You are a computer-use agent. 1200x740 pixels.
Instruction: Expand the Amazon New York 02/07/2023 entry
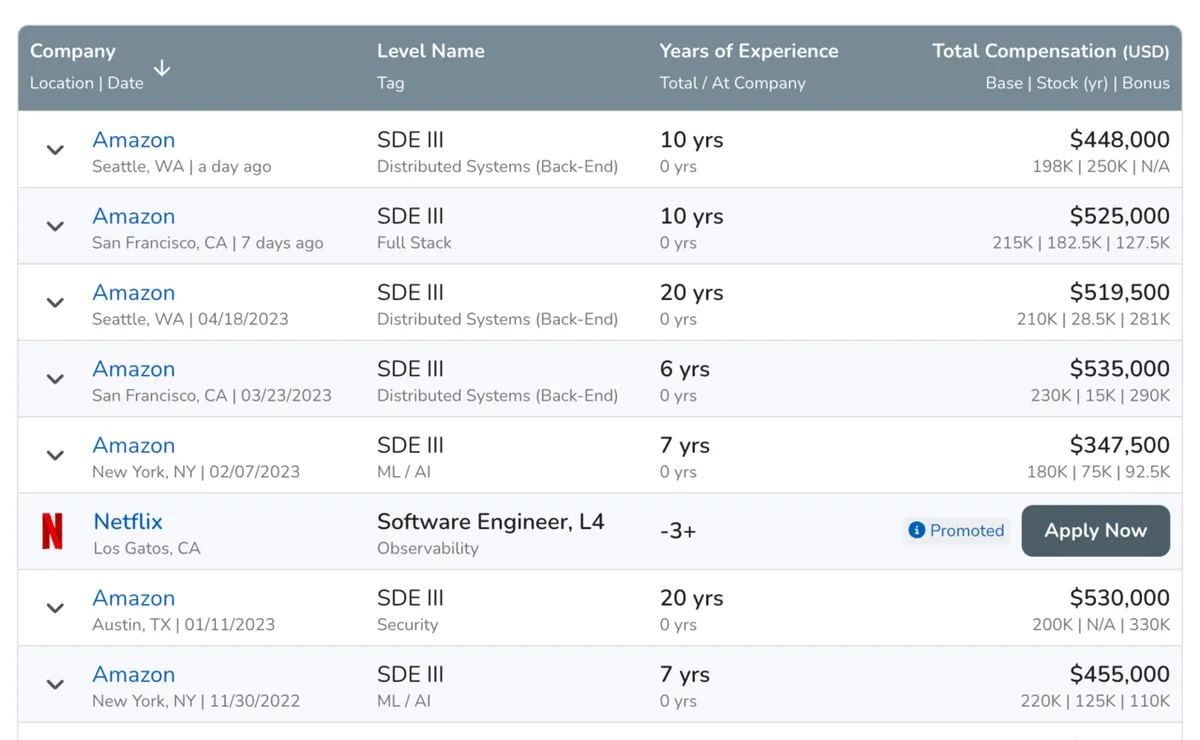tap(55, 456)
